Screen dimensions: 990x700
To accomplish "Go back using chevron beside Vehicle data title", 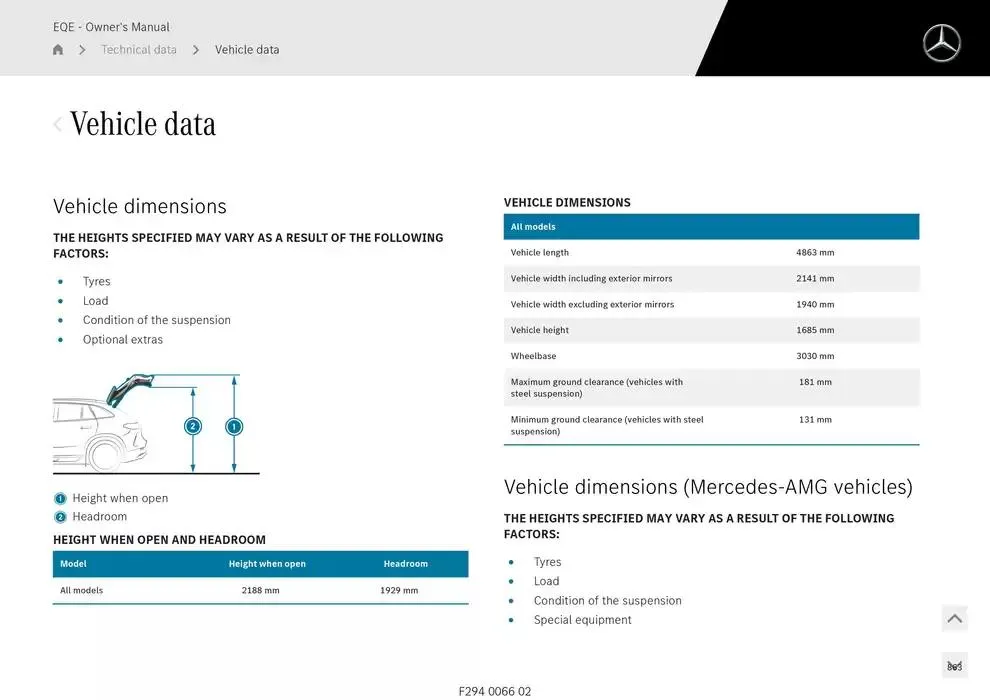I will point(58,124).
